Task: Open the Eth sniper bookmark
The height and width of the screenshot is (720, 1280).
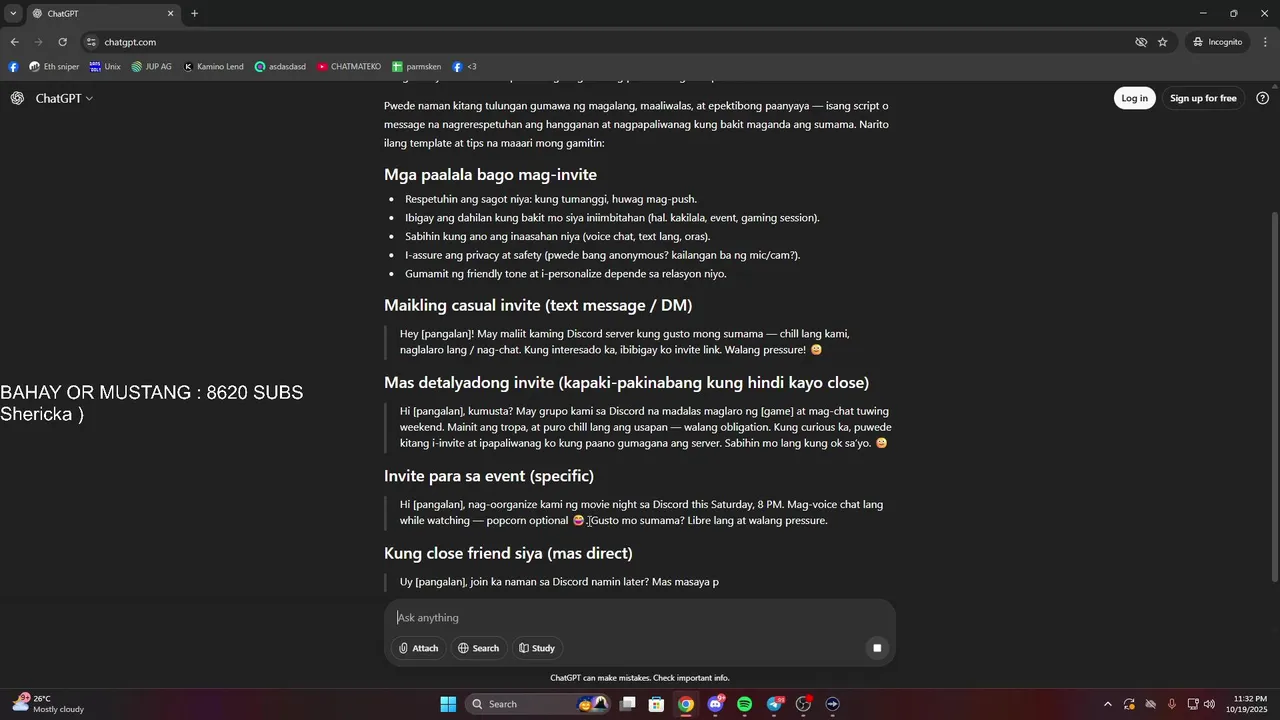Action: point(54,67)
